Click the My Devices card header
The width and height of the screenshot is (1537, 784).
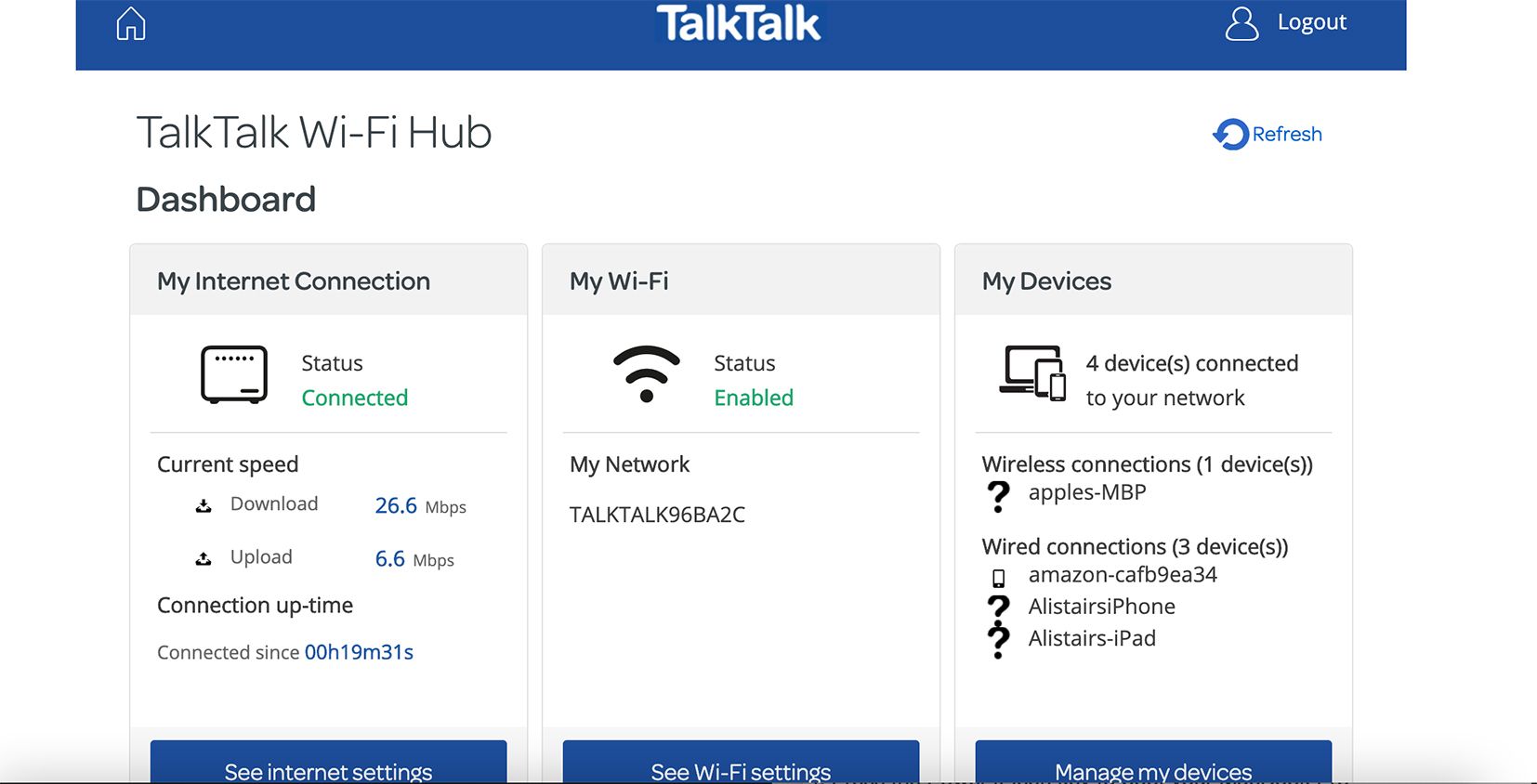coord(1154,281)
